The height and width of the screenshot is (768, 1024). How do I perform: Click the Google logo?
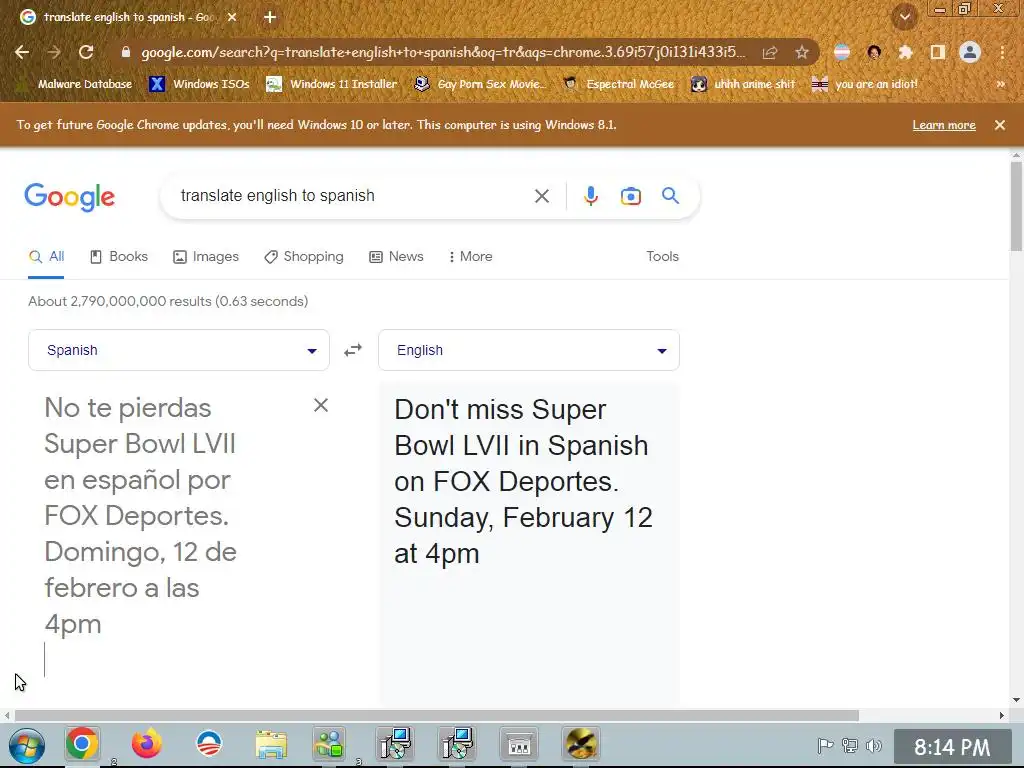[x=70, y=197]
